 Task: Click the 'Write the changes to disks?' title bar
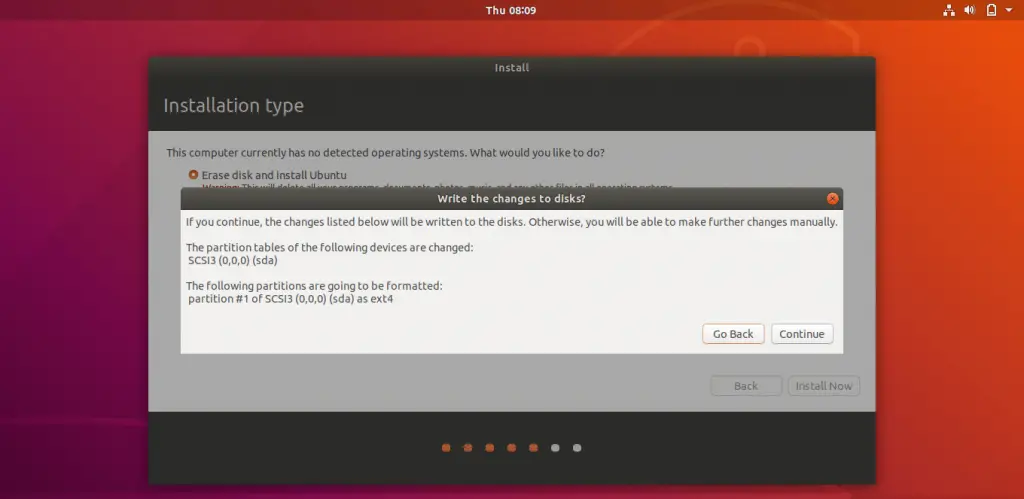(x=511, y=199)
